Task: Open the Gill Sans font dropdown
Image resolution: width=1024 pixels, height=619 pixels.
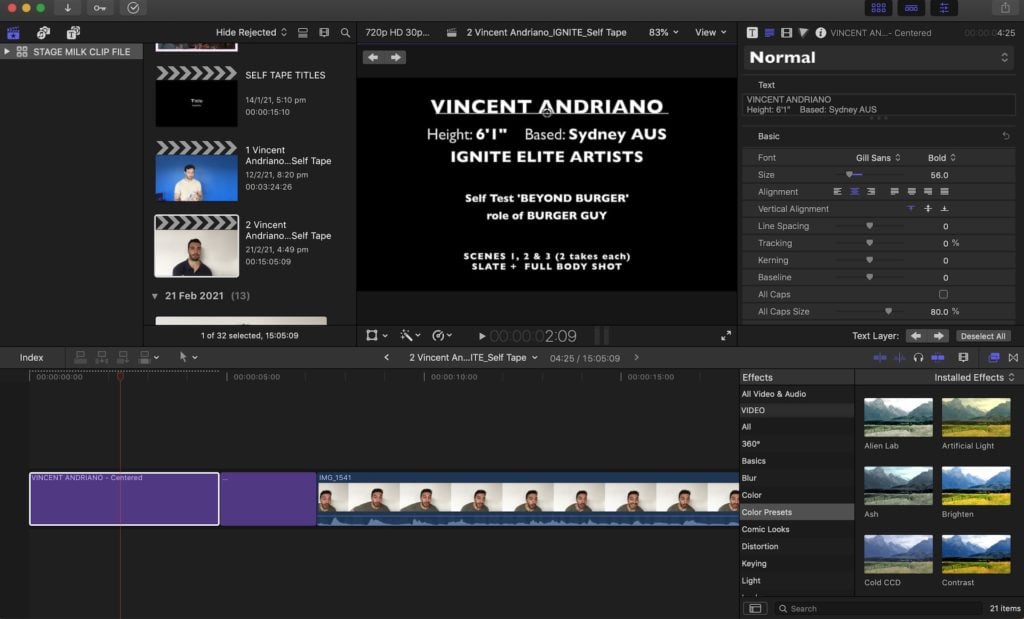Action: (878, 157)
